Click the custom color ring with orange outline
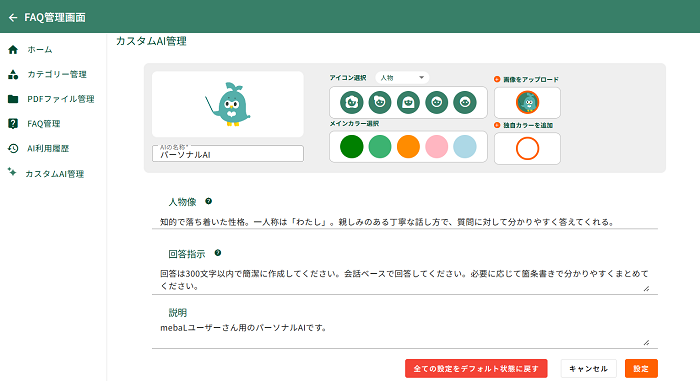Viewport: 700px width, 381px height. pyautogui.click(x=527, y=148)
